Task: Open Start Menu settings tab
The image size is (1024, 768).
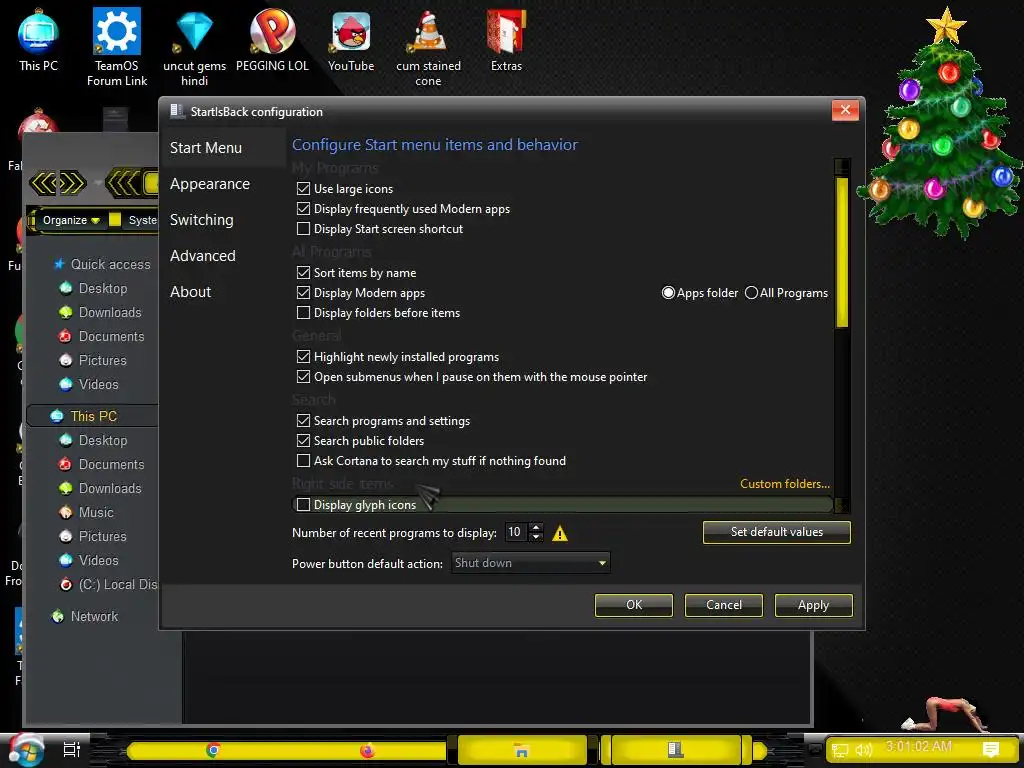Action: (x=206, y=148)
